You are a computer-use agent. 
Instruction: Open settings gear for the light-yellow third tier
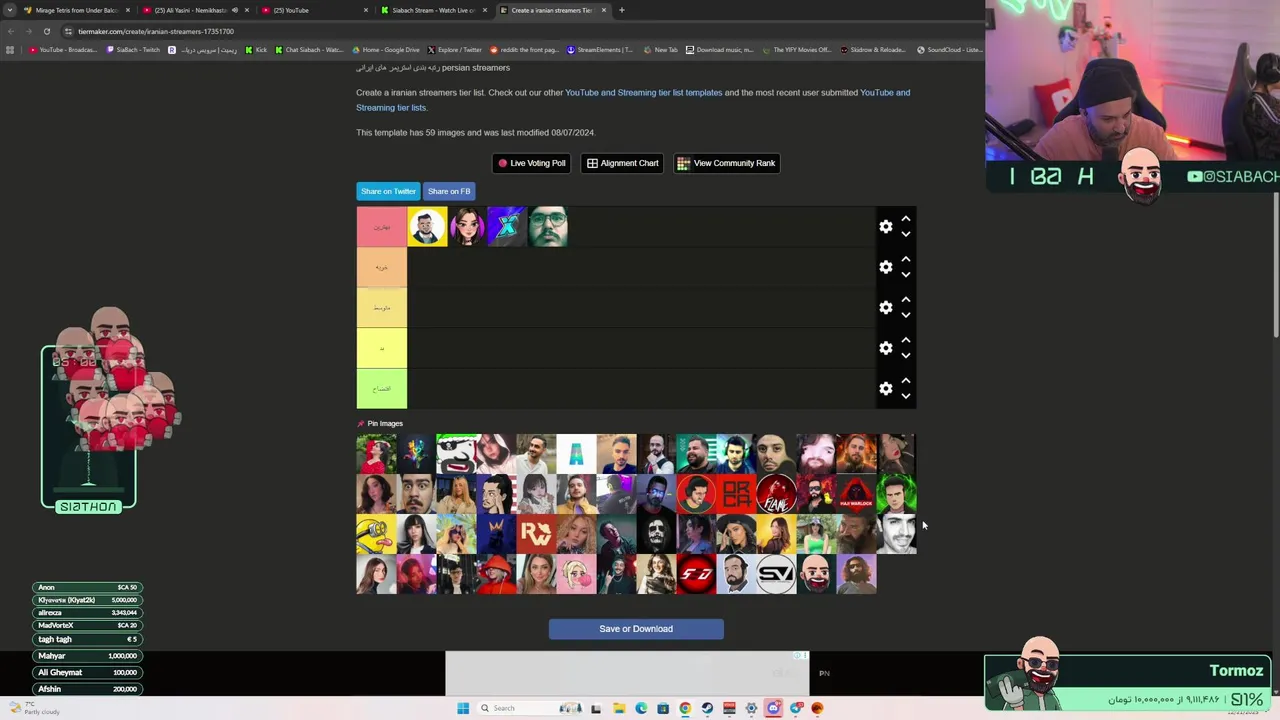[885, 307]
